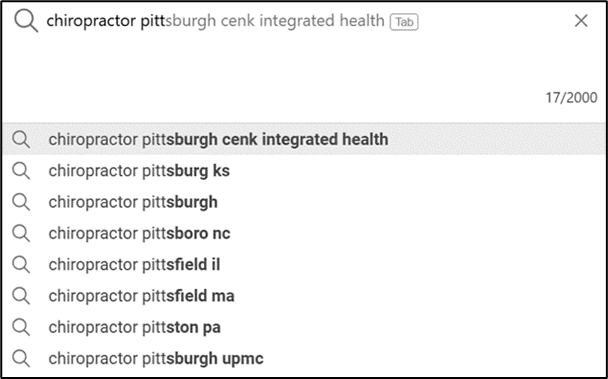Select suggestion 'chiropractor pittsburgh cenk integrated health'

coord(304,139)
